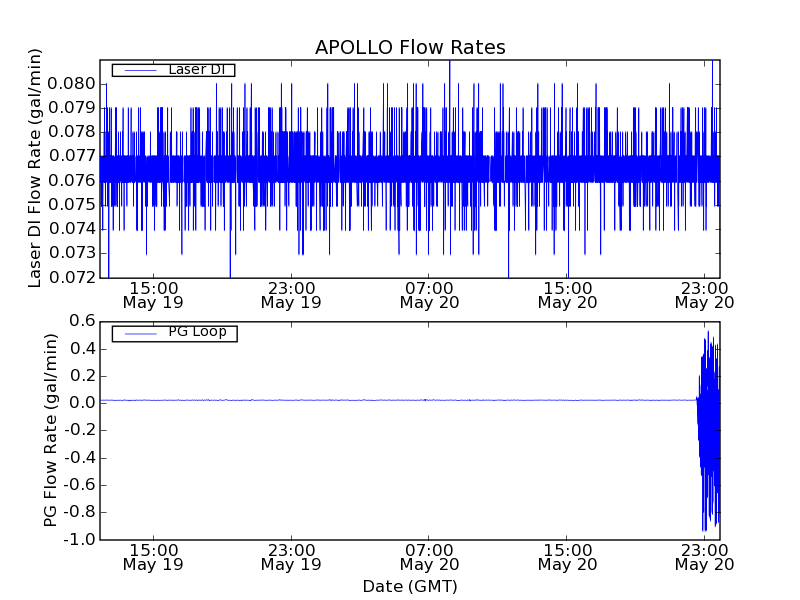Click the "Date (GMT)" x-axis label
The height and width of the screenshot is (600, 800).
410,586
